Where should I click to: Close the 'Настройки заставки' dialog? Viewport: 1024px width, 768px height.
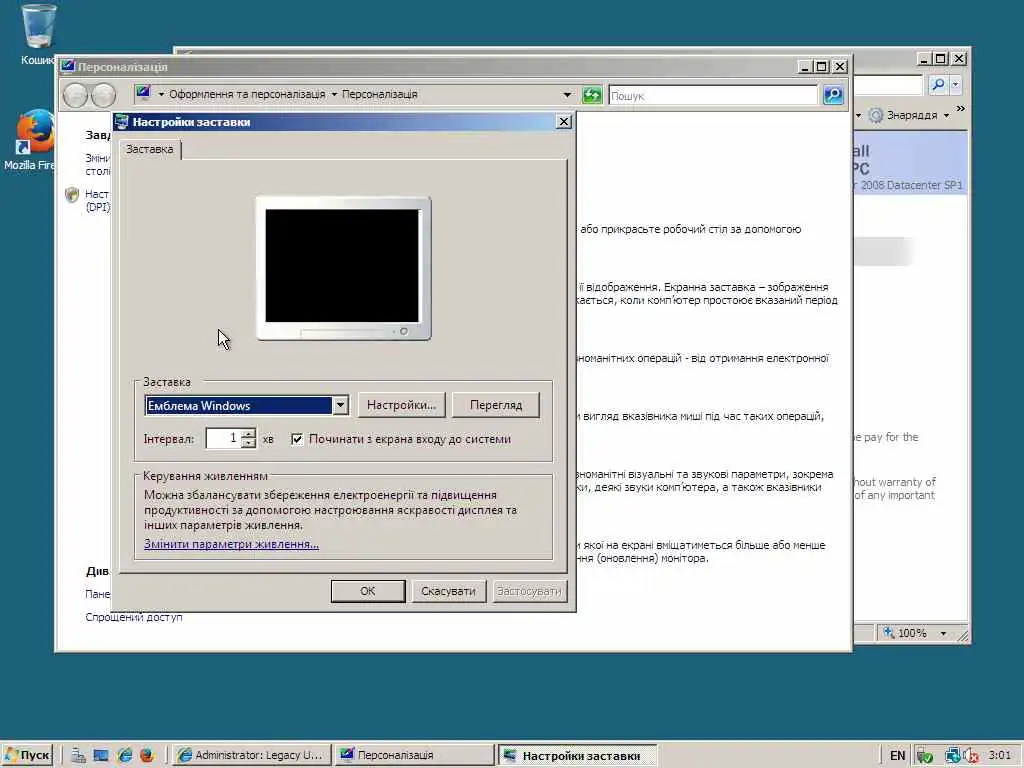(x=564, y=121)
